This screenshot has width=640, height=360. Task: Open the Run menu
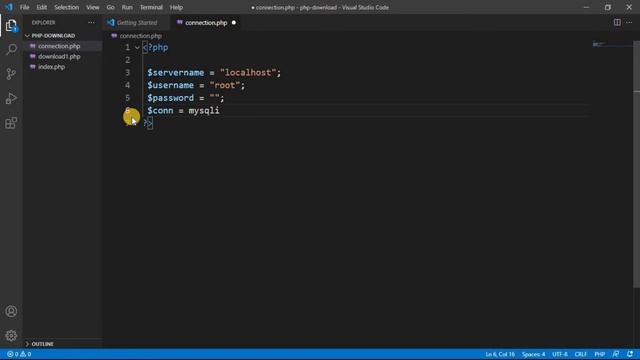coord(127,7)
